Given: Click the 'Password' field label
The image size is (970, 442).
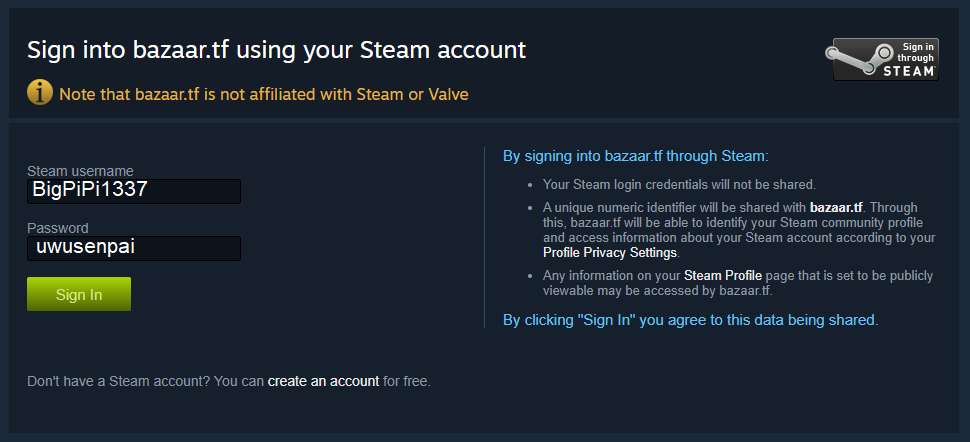Looking at the screenshot, I should pyautogui.click(x=57, y=228).
